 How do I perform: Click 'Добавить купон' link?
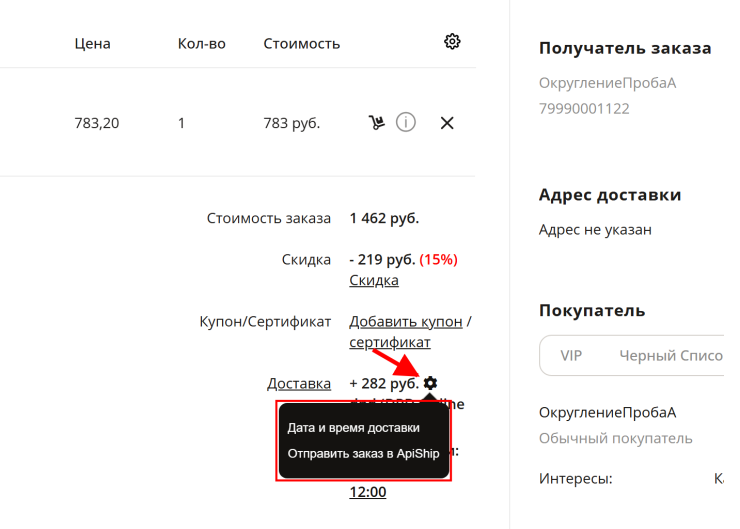coord(406,321)
